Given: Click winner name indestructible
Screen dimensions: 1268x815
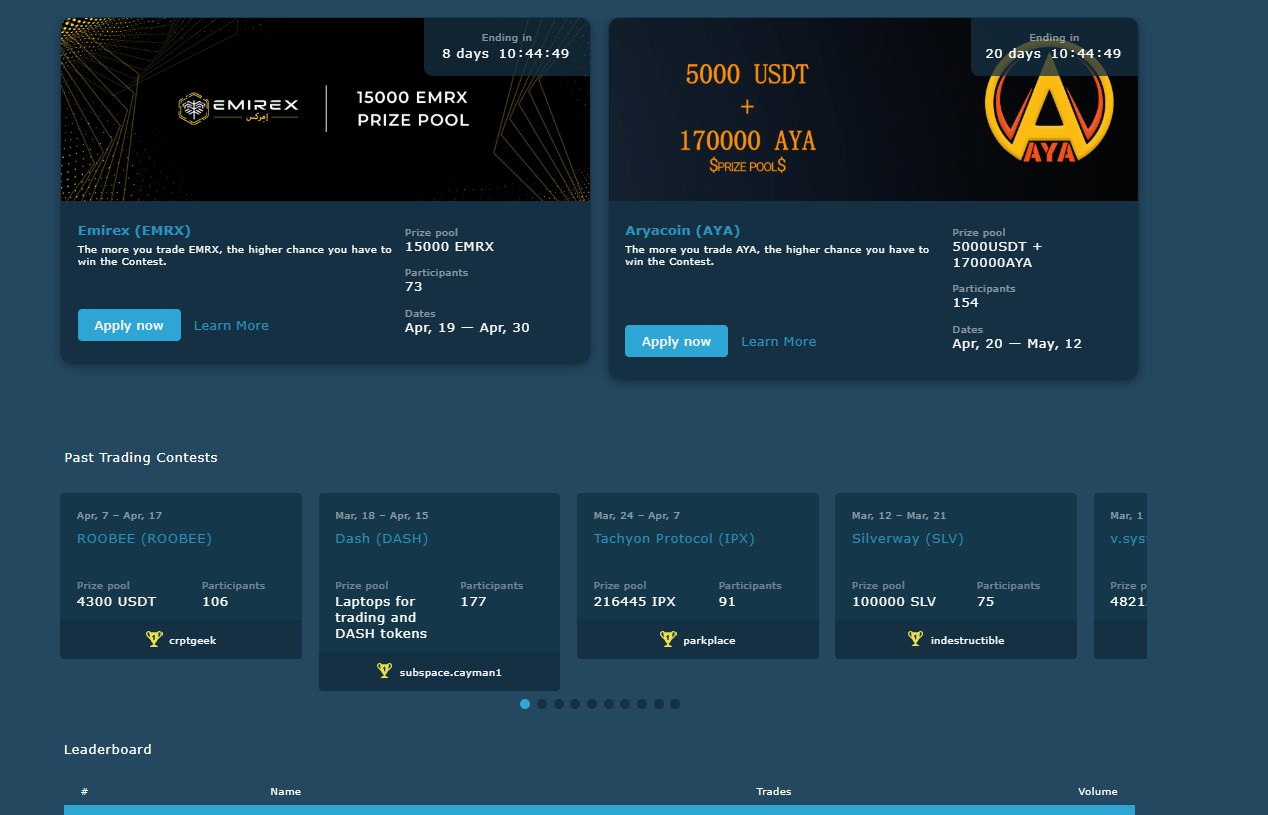Looking at the screenshot, I should click(x=967, y=640).
